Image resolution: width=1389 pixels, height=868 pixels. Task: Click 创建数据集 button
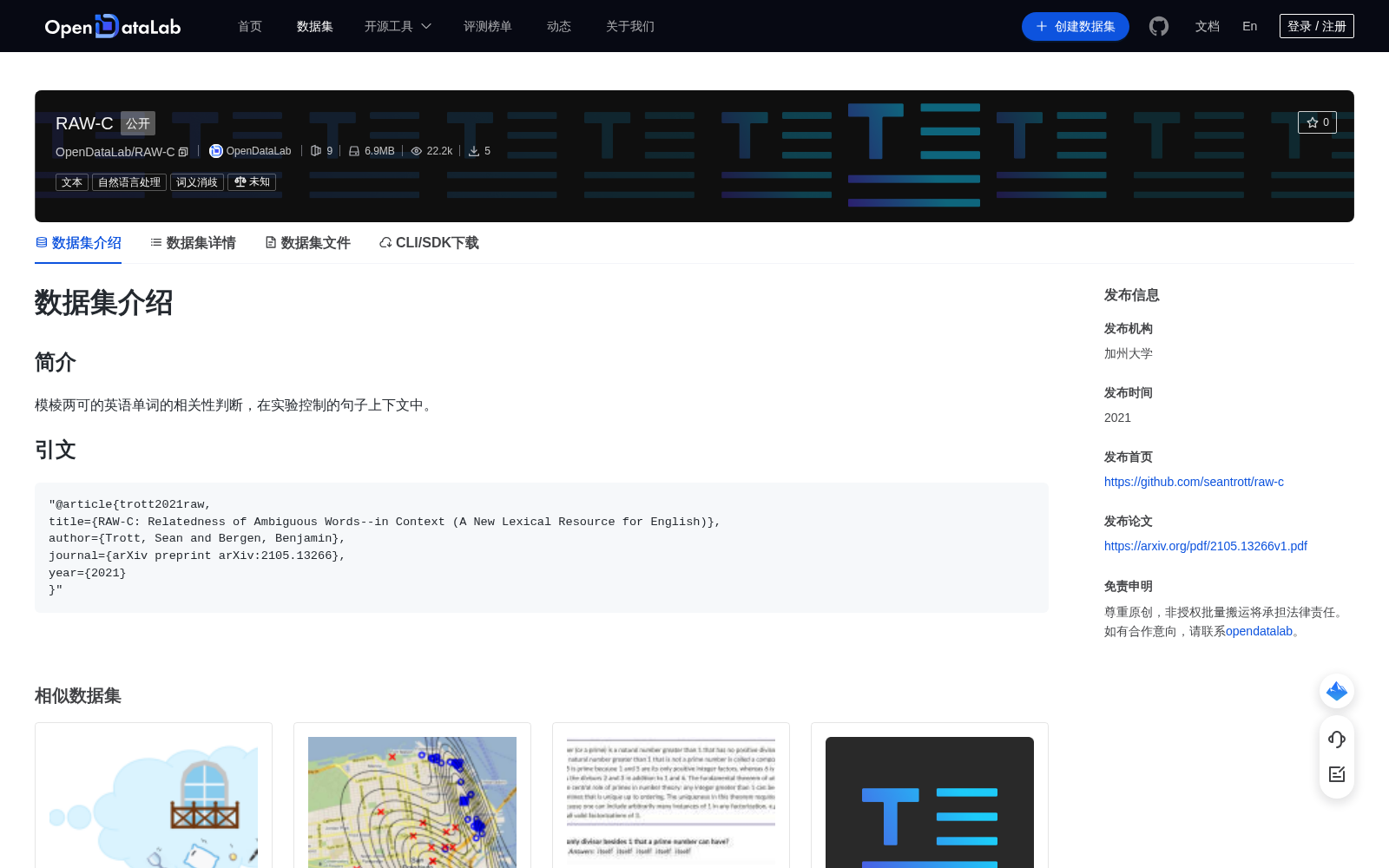pos(1076,26)
